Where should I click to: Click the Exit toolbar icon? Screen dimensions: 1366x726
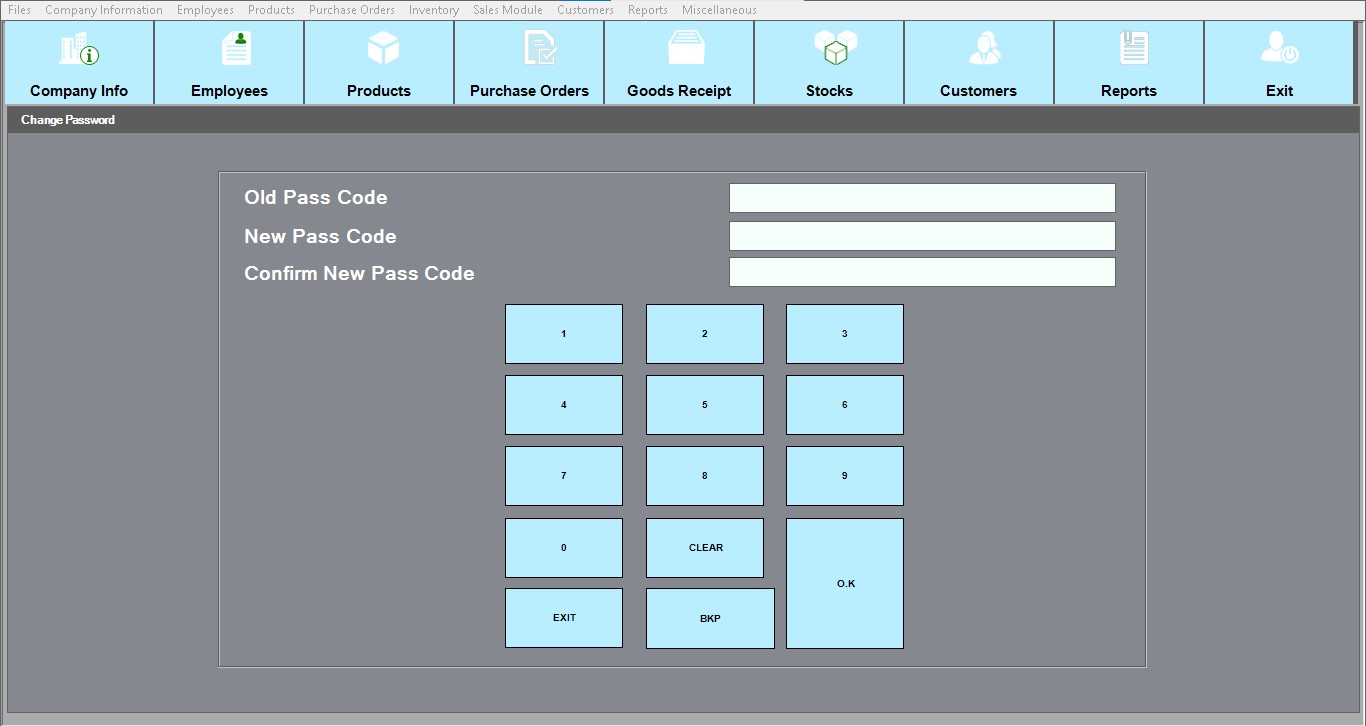point(1279,49)
